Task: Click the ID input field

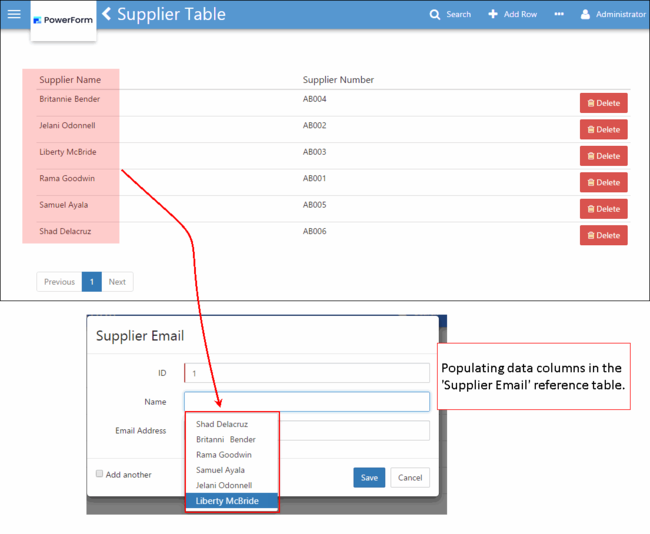Action: [x=307, y=373]
